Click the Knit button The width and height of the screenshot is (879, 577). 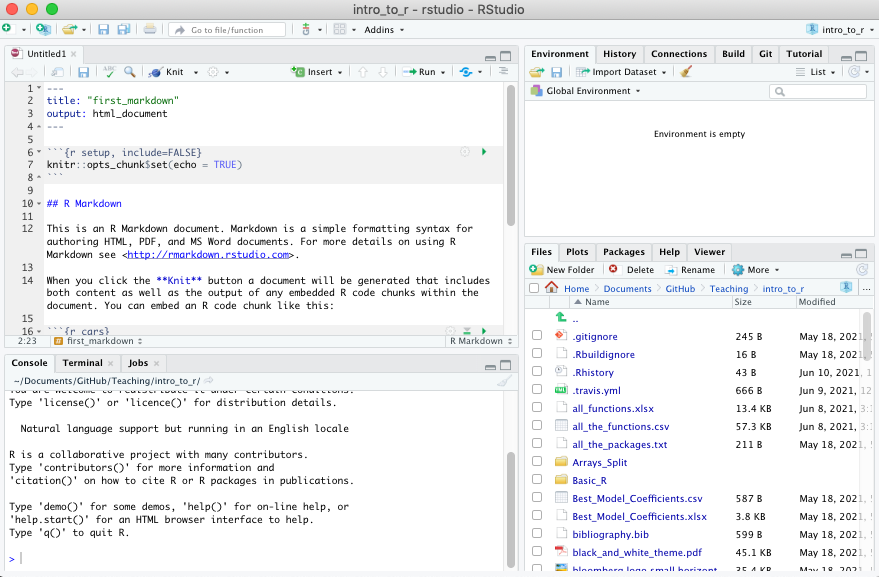[166, 72]
